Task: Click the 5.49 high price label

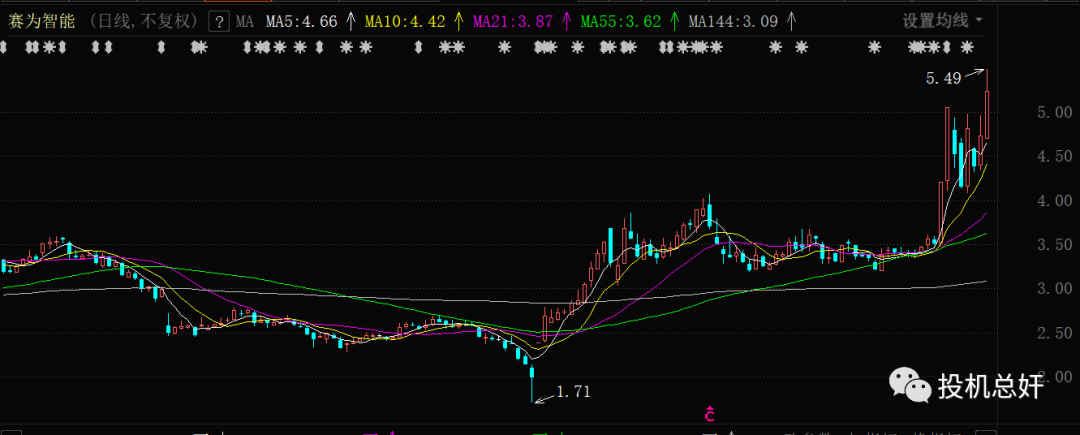Action: pos(943,78)
